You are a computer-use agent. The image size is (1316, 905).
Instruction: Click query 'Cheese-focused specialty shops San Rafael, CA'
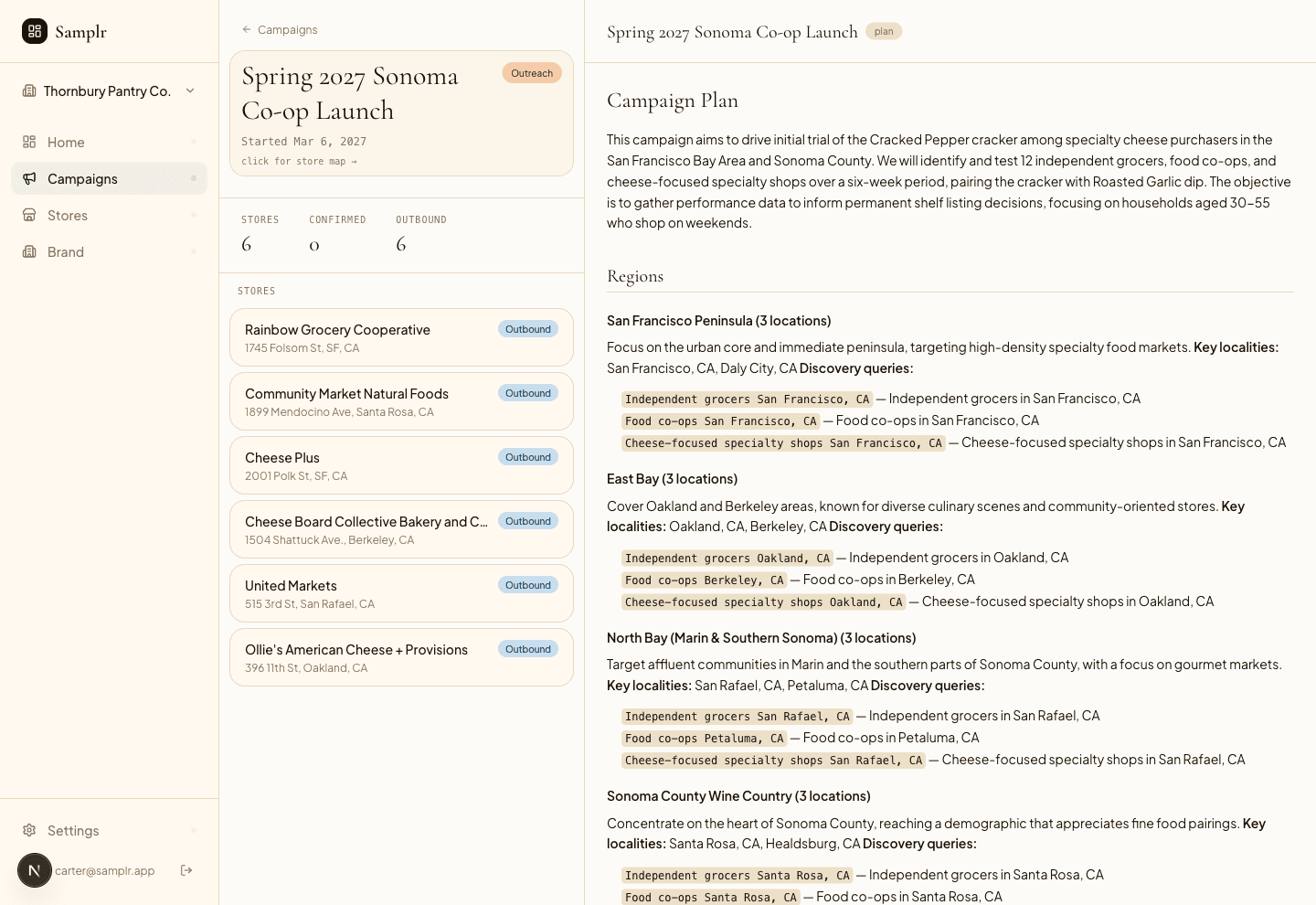[x=774, y=761]
